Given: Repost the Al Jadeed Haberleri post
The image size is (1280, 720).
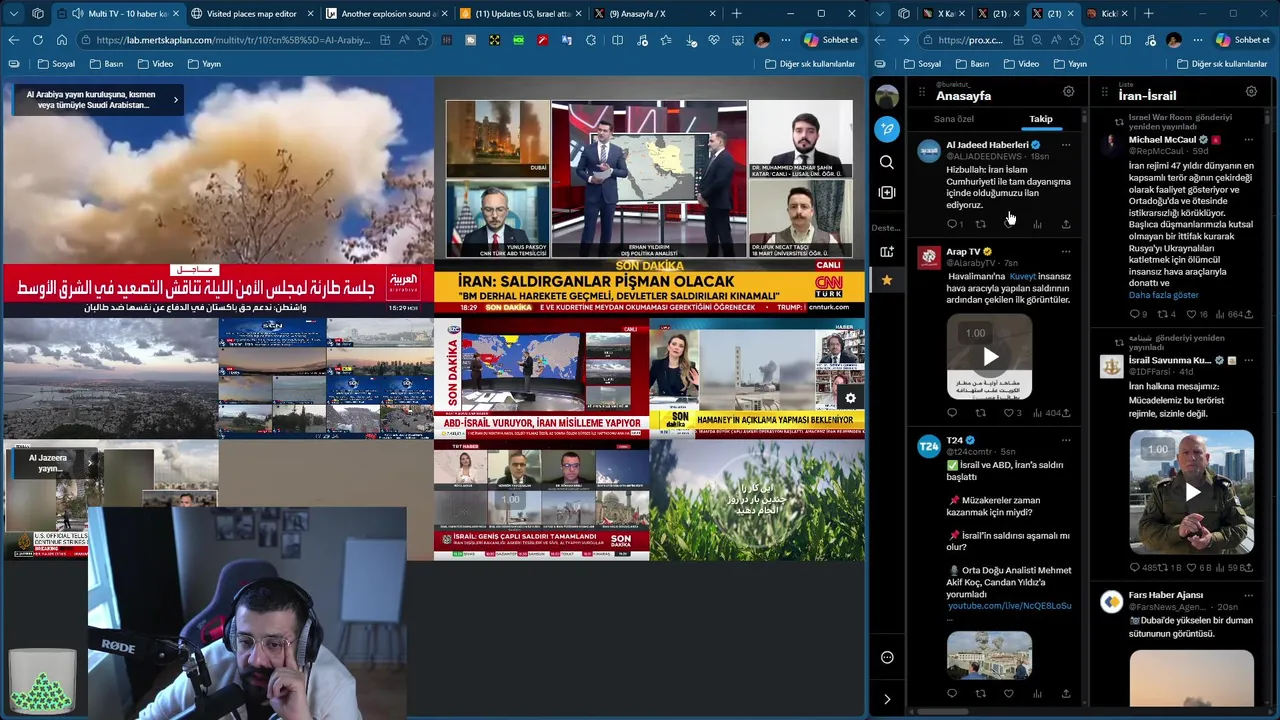Looking at the screenshot, I should (980, 224).
